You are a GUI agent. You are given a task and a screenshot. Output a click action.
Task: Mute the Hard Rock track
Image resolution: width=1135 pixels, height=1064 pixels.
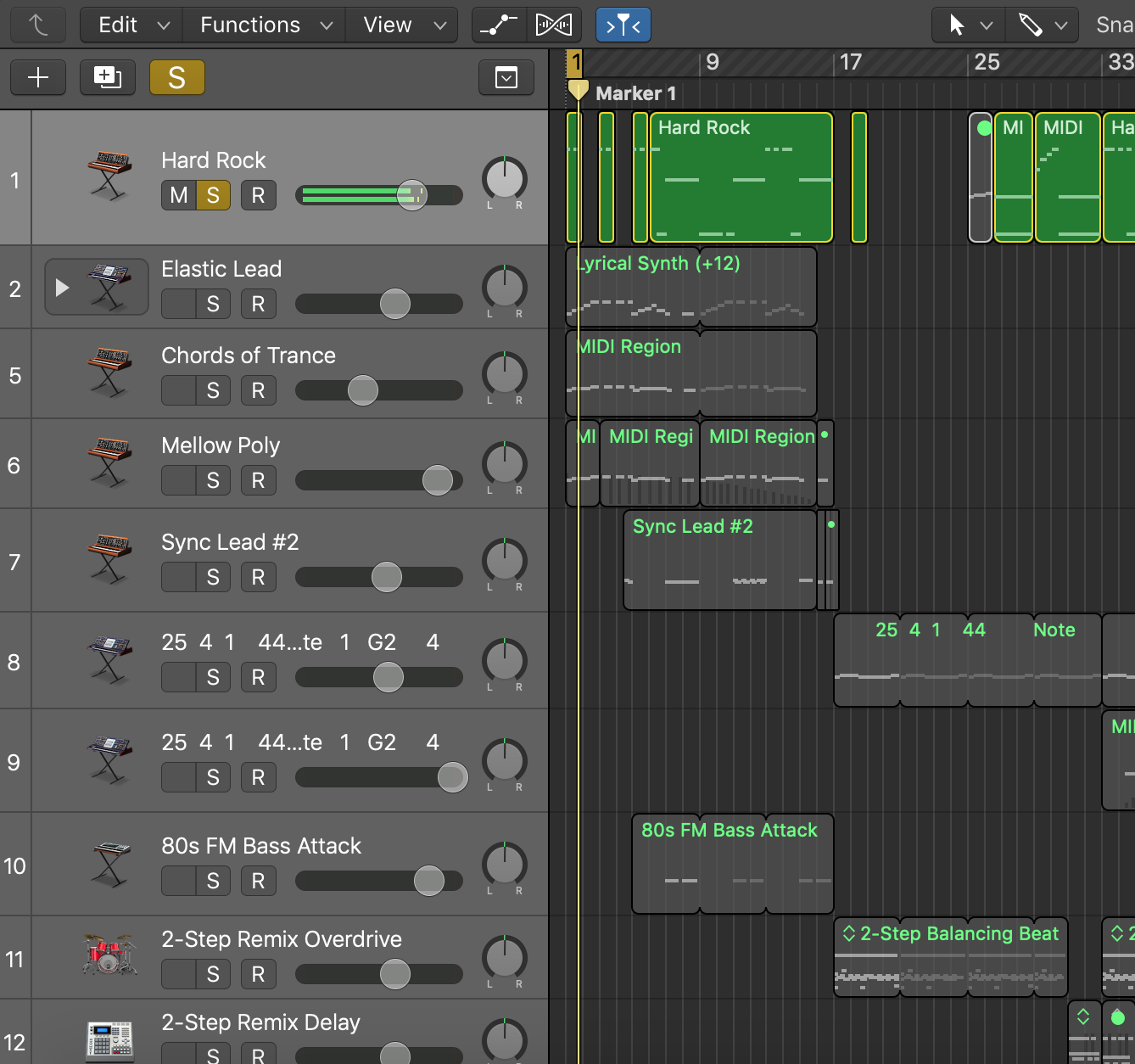click(179, 196)
